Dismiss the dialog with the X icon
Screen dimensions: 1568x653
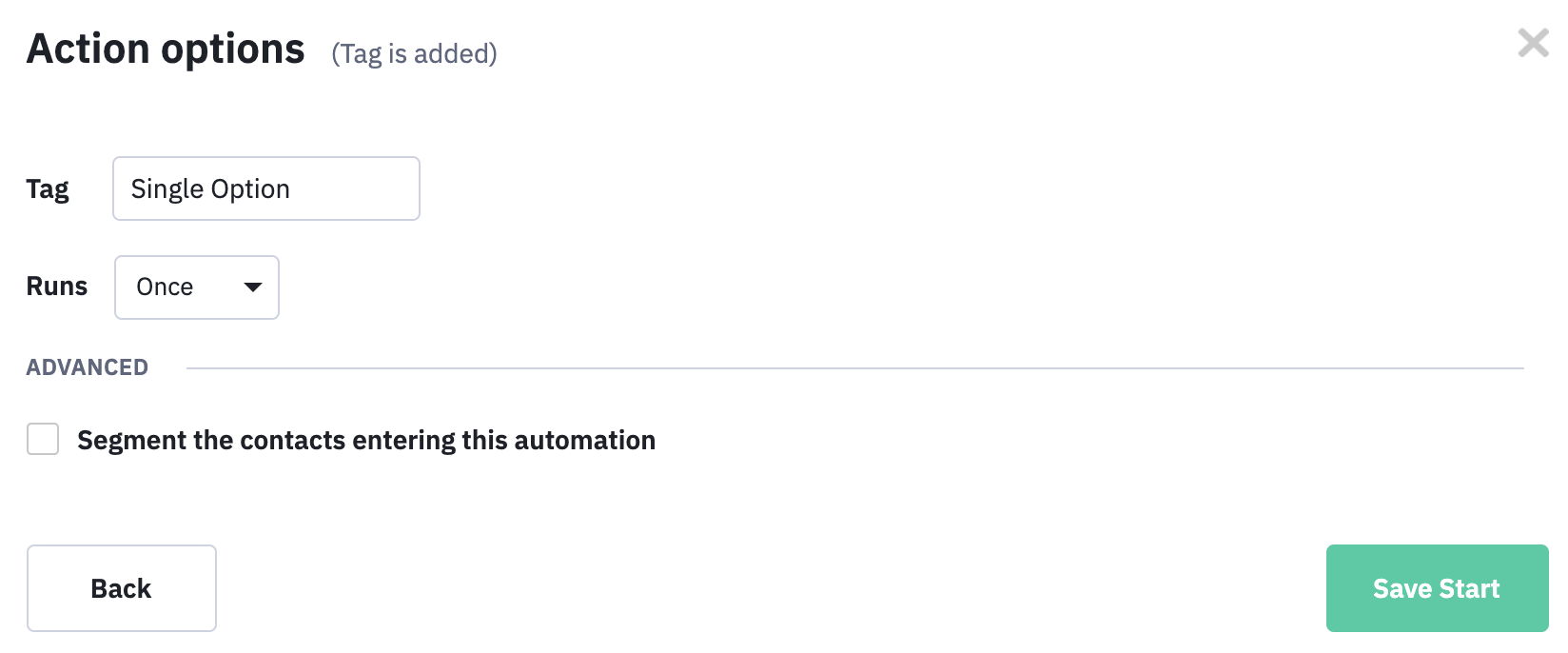point(1533,43)
